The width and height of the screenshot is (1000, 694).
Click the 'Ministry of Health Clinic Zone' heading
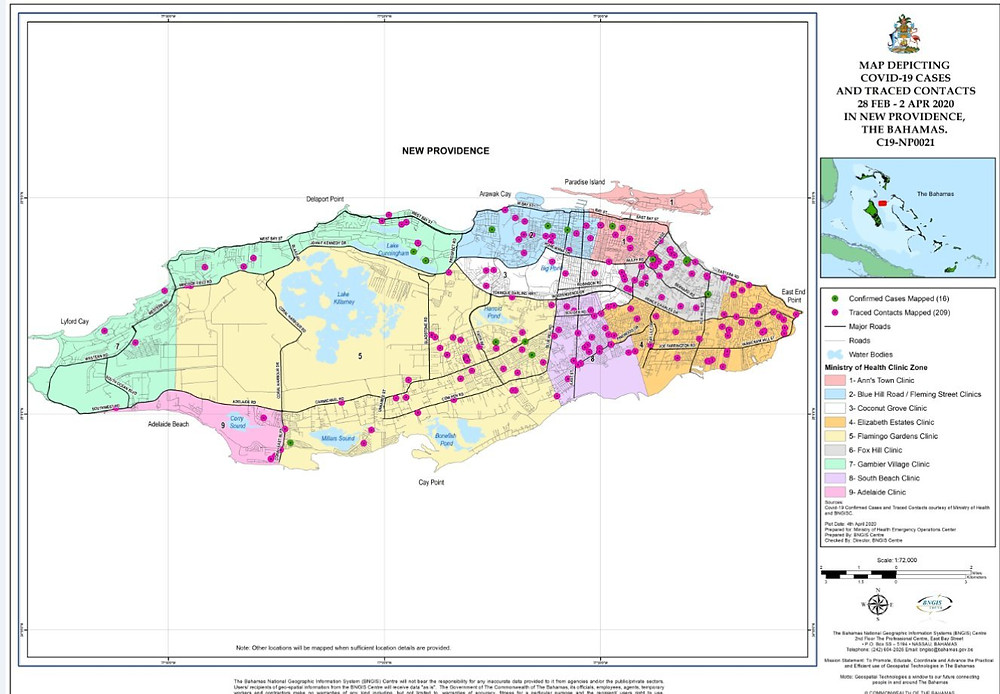(x=876, y=367)
